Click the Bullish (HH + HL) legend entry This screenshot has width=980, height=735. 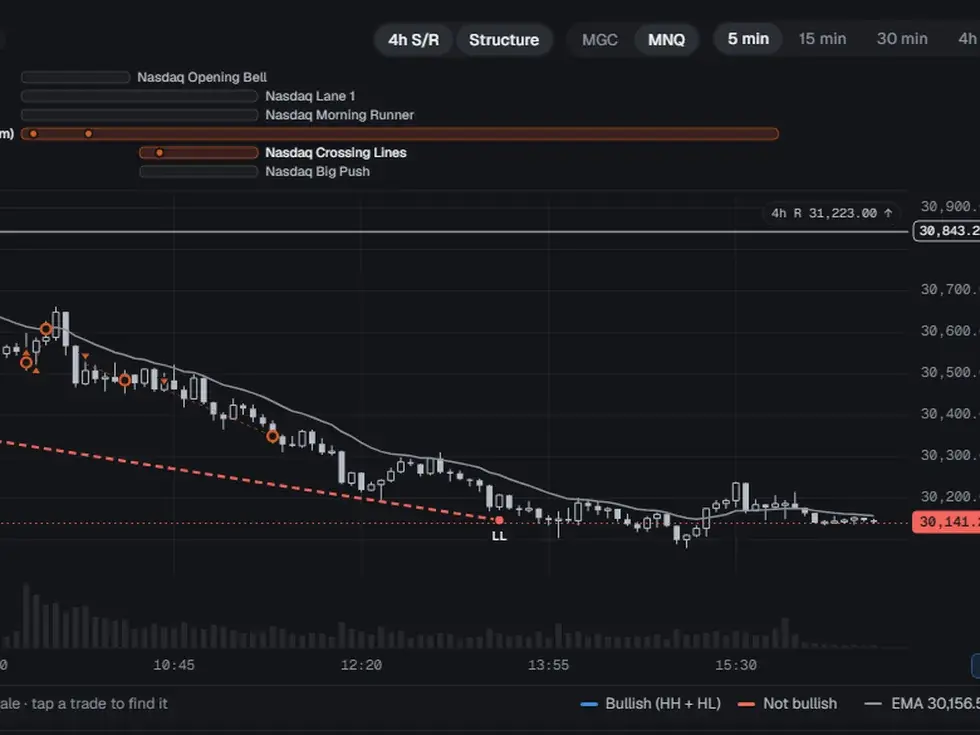tap(651, 704)
